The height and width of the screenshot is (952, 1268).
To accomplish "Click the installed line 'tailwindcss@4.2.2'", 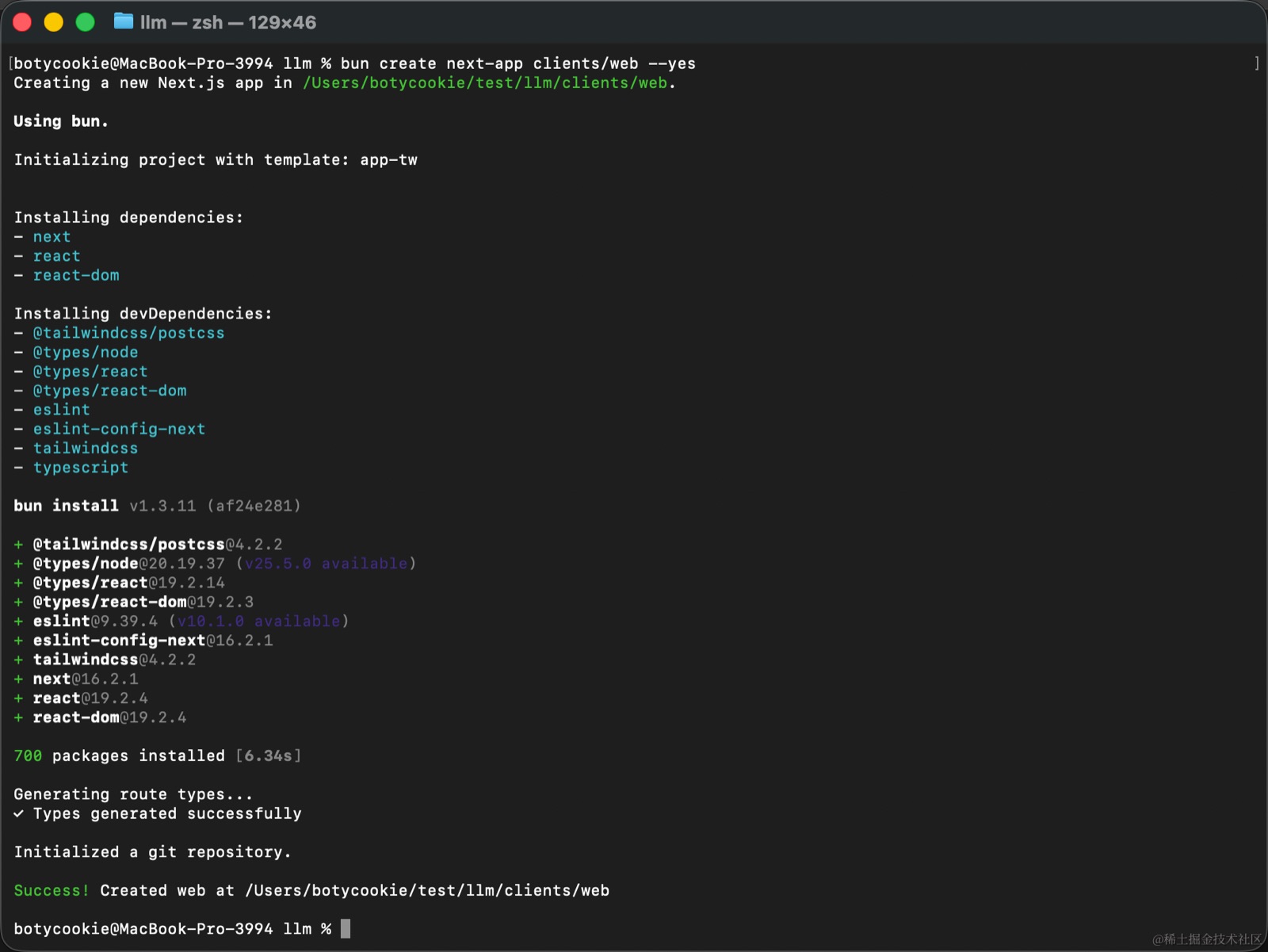I will coord(114,660).
